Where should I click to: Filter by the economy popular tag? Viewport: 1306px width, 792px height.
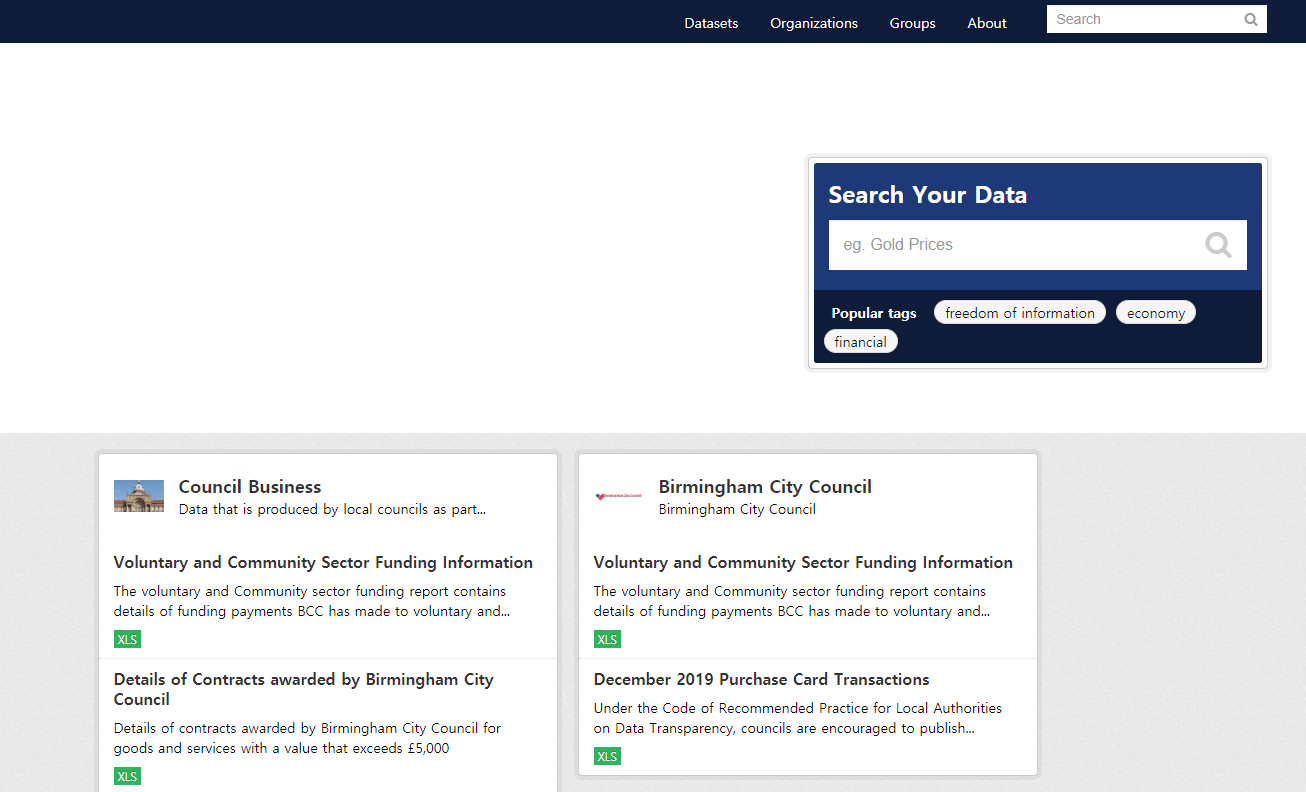1155,313
